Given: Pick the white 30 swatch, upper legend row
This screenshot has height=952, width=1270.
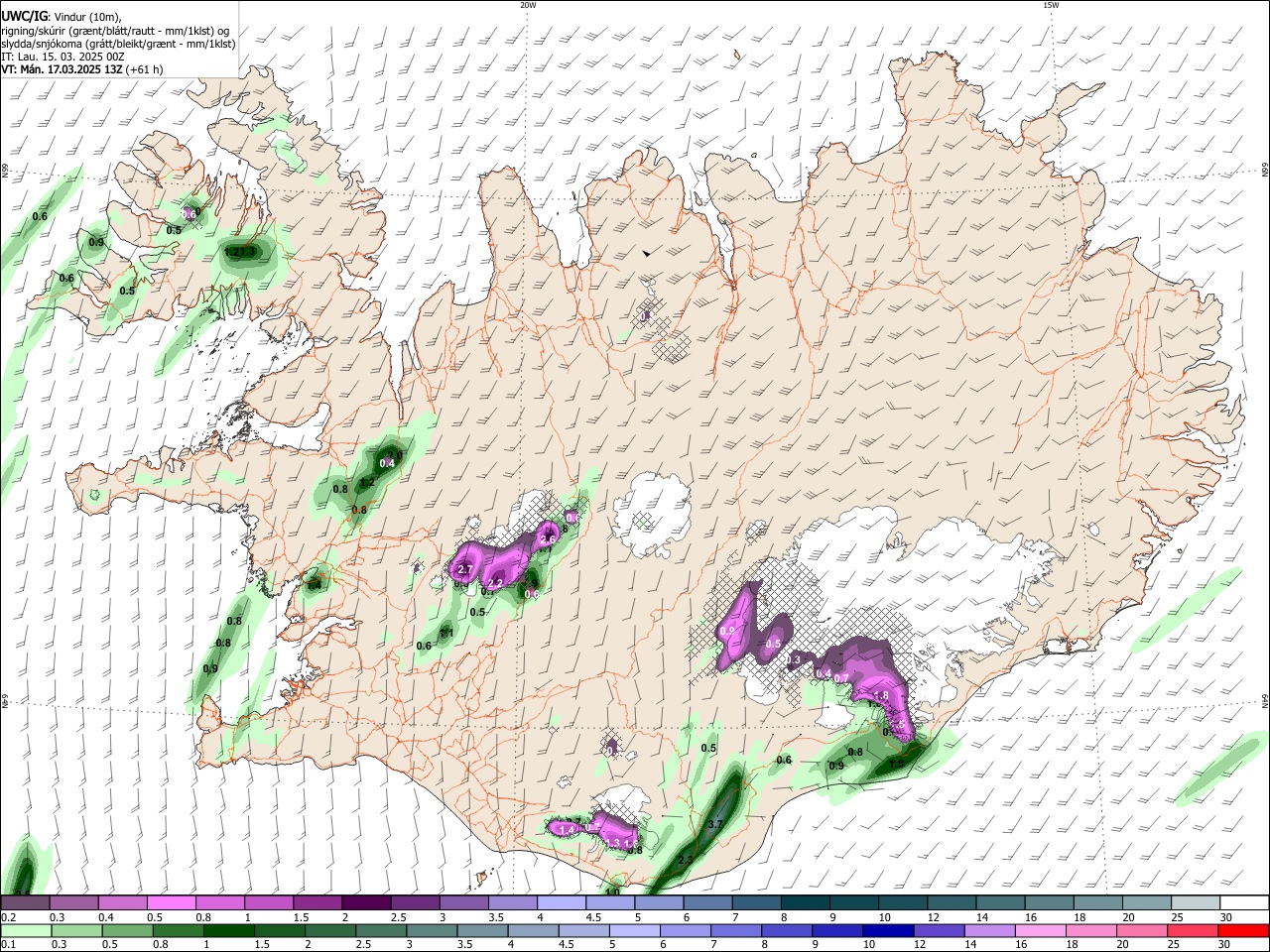Looking at the screenshot, I should click(x=1244, y=903).
